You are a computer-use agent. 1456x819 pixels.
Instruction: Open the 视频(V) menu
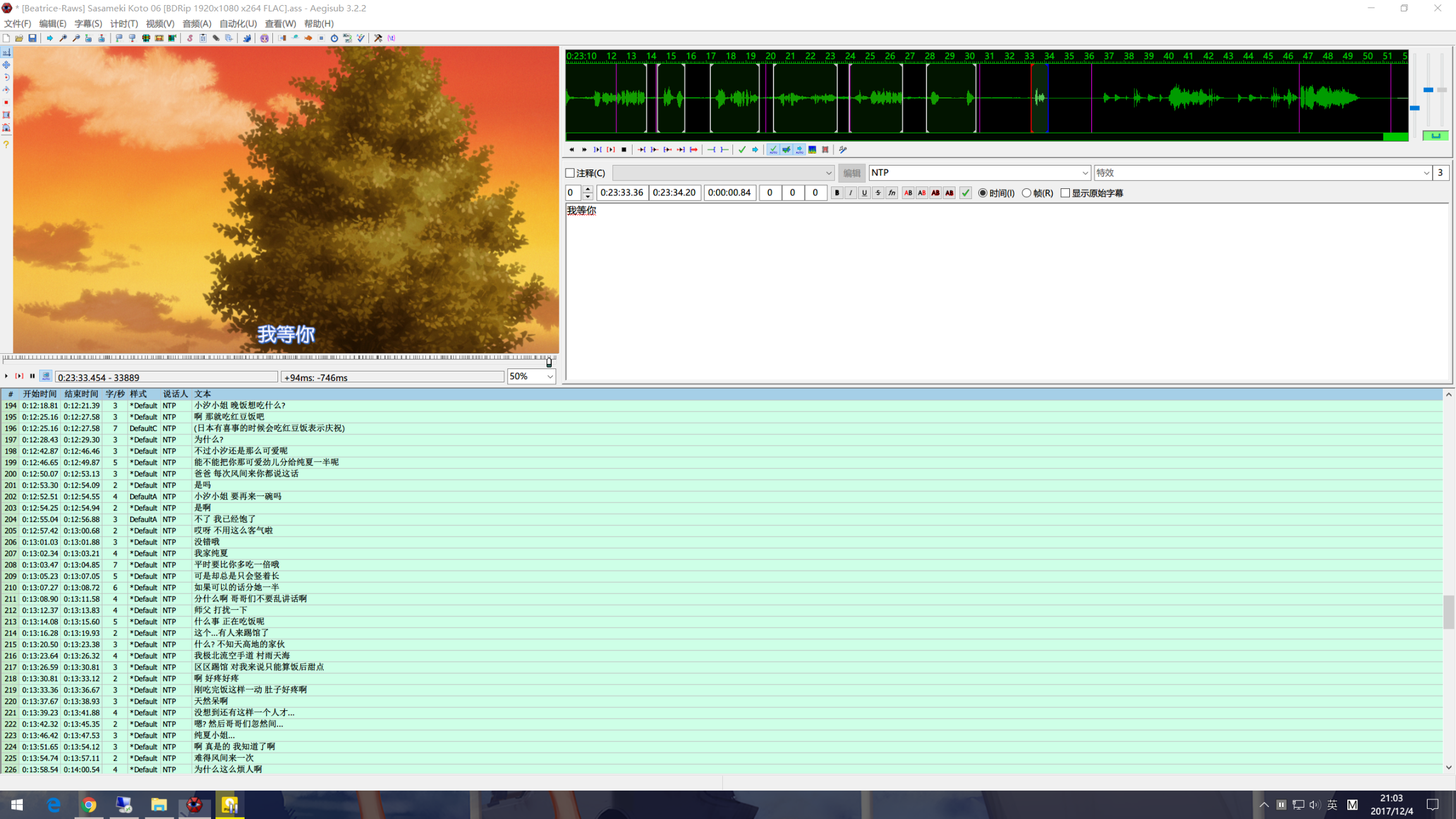pyautogui.click(x=160, y=23)
